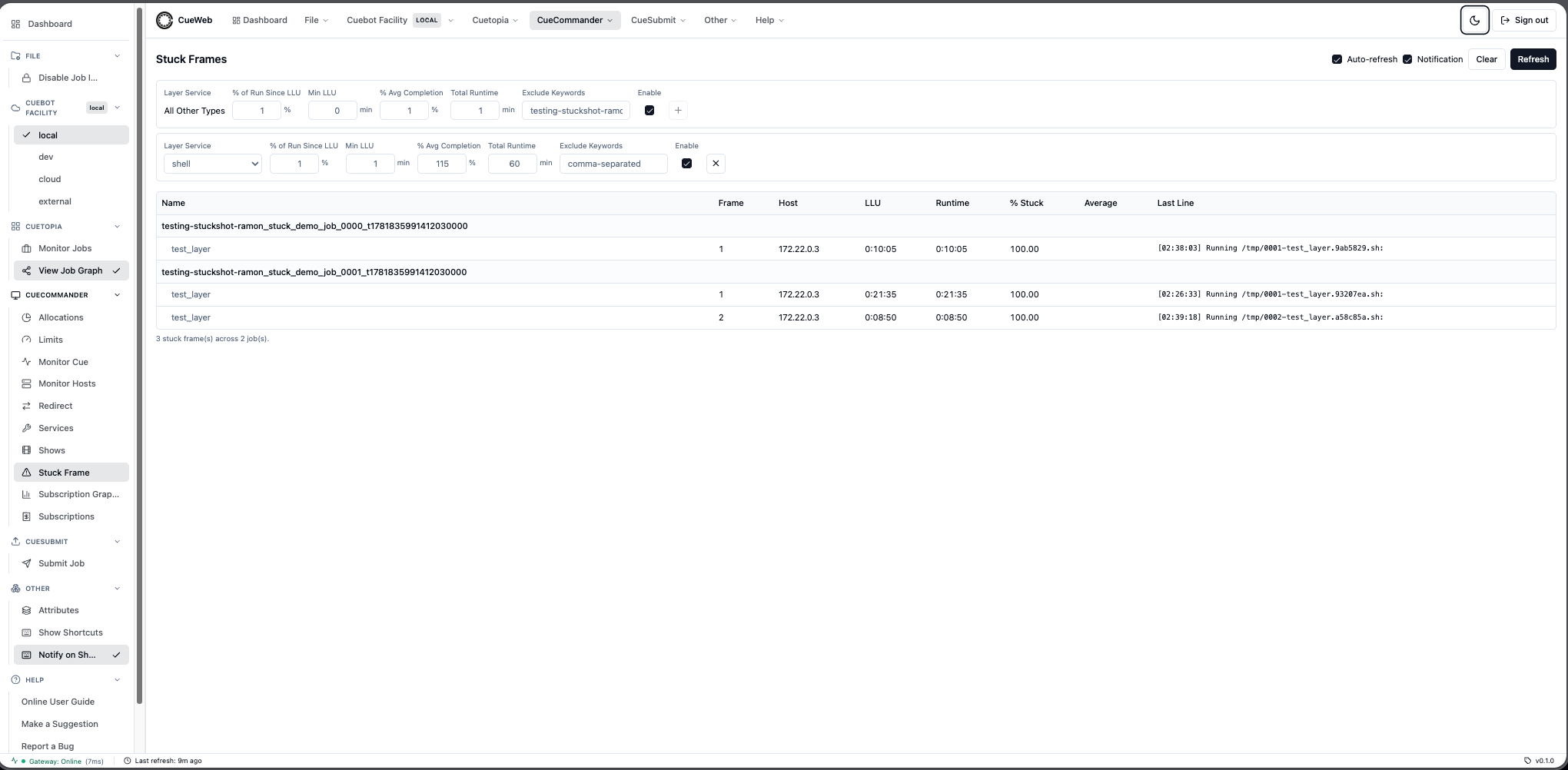Open the Online User Guide link
1568x770 pixels.
pos(58,702)
